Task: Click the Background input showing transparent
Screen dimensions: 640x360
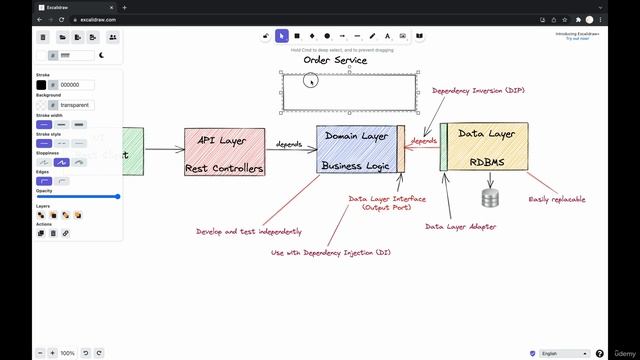Action: 76,105
